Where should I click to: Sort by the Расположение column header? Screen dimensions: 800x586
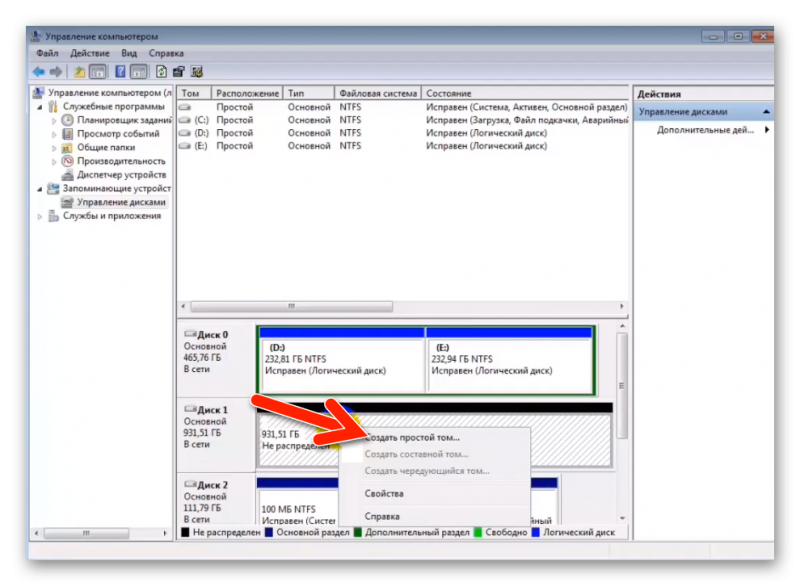247,93
